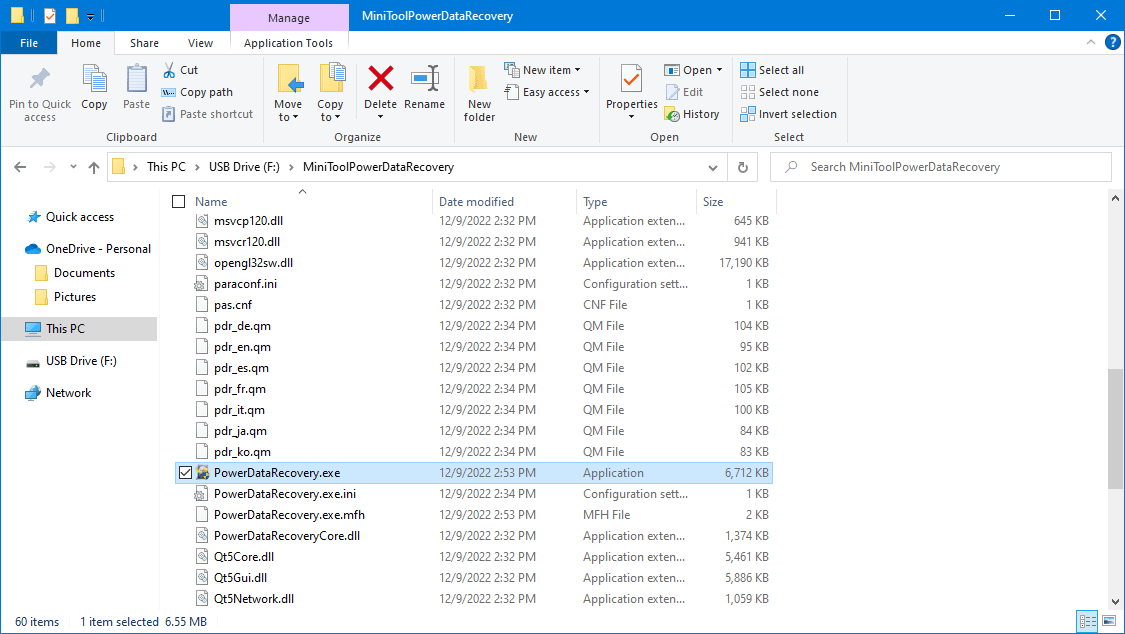1125x634 pixels.
Task: Open Pictures folder in sidebar
Action: point(65,297)
